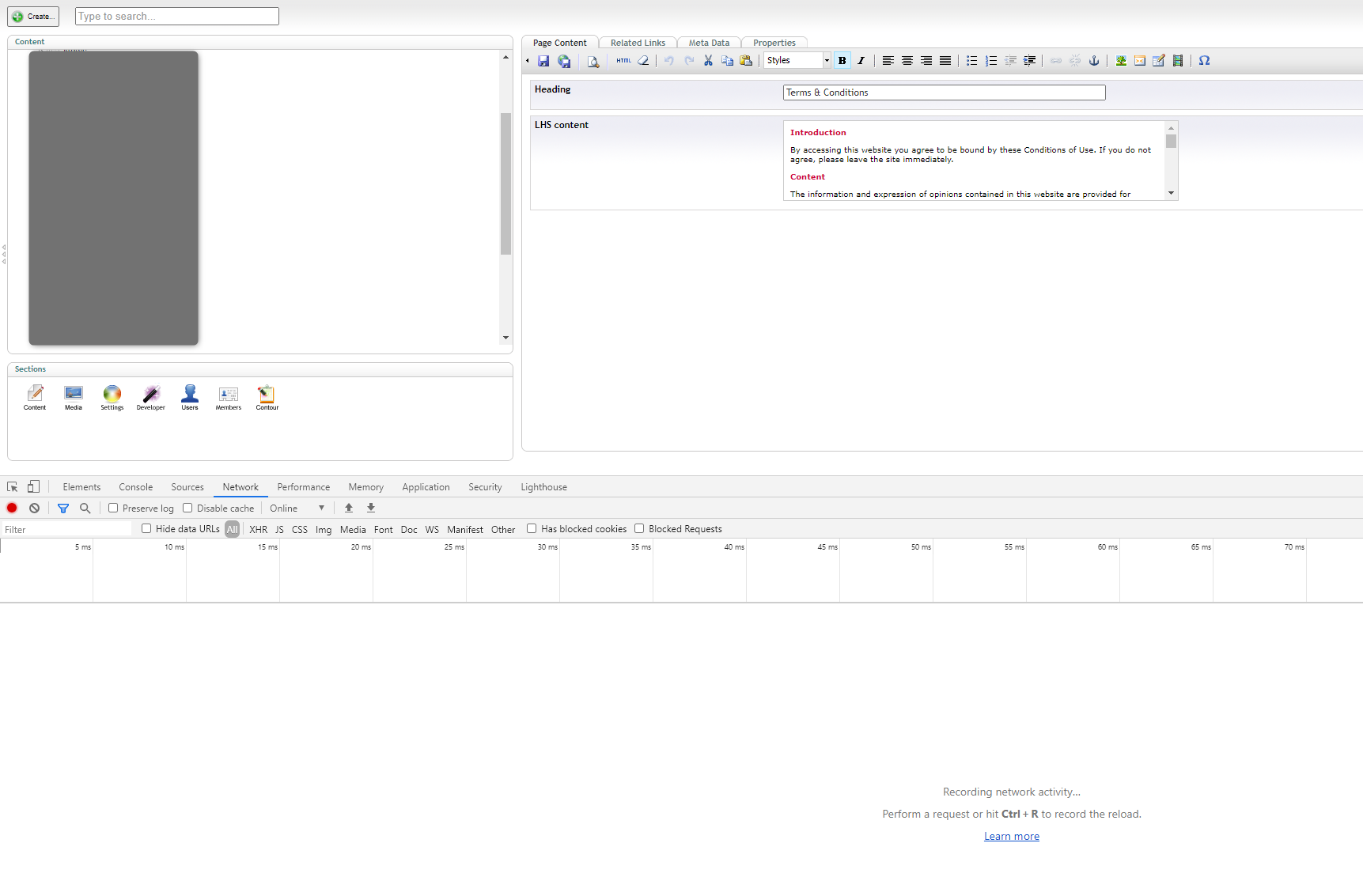The height and width of the screenshot is (896, 1363).
Task: Switch to the Meta Data tab
Action: pos(709,43)
